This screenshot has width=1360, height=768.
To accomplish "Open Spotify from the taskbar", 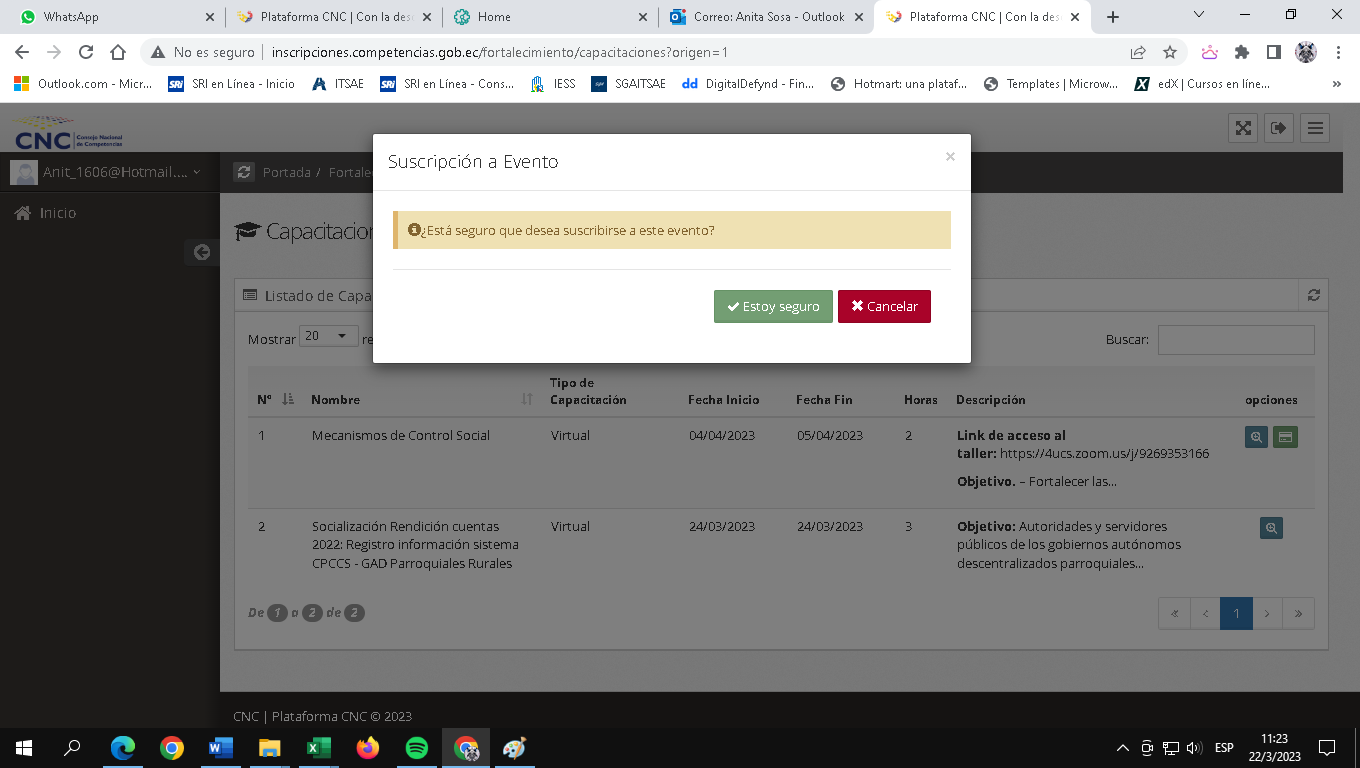I will pyautogui.click(x=417, y=748).
